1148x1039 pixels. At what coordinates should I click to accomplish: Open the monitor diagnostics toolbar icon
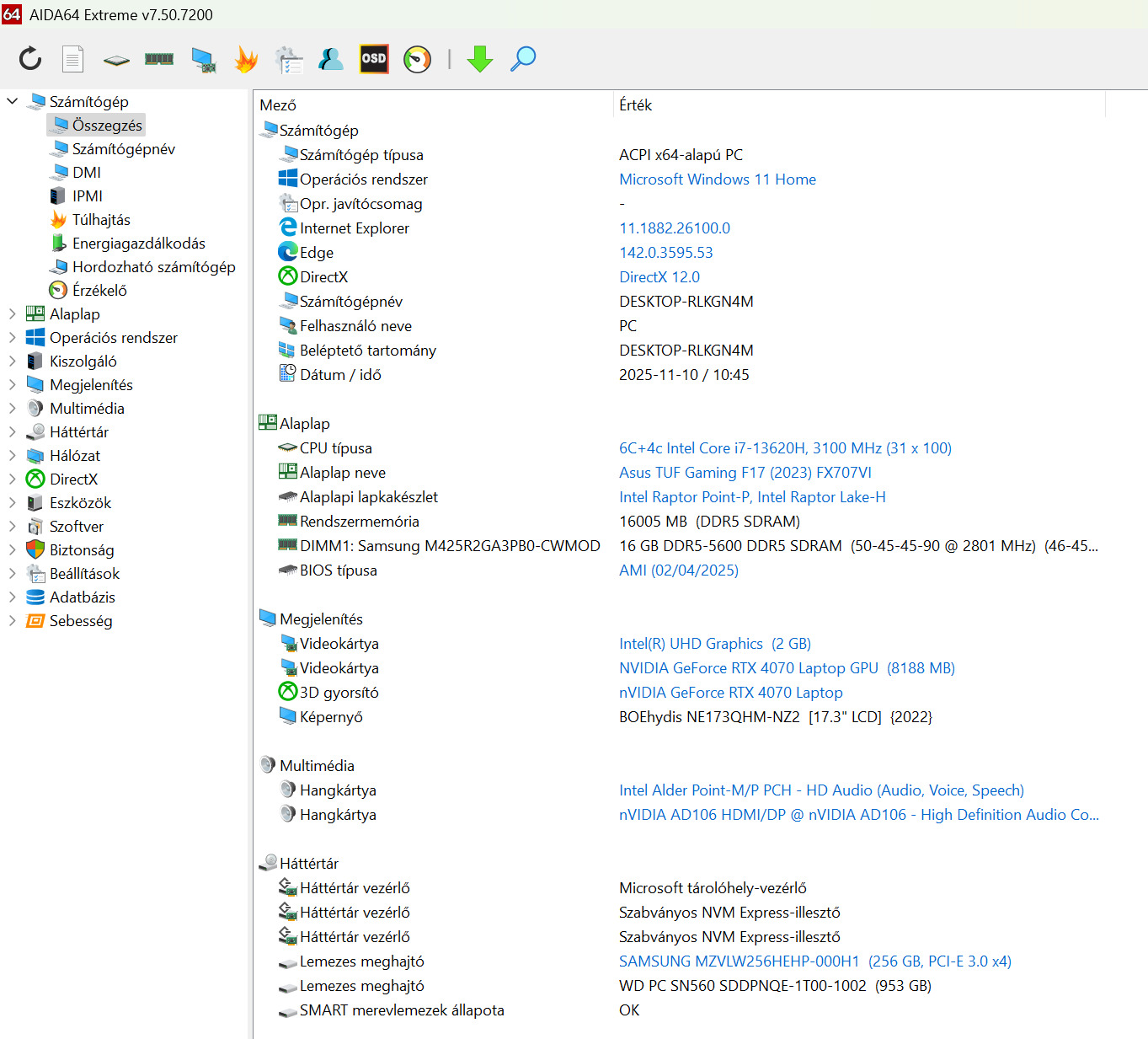coord(203,60)
